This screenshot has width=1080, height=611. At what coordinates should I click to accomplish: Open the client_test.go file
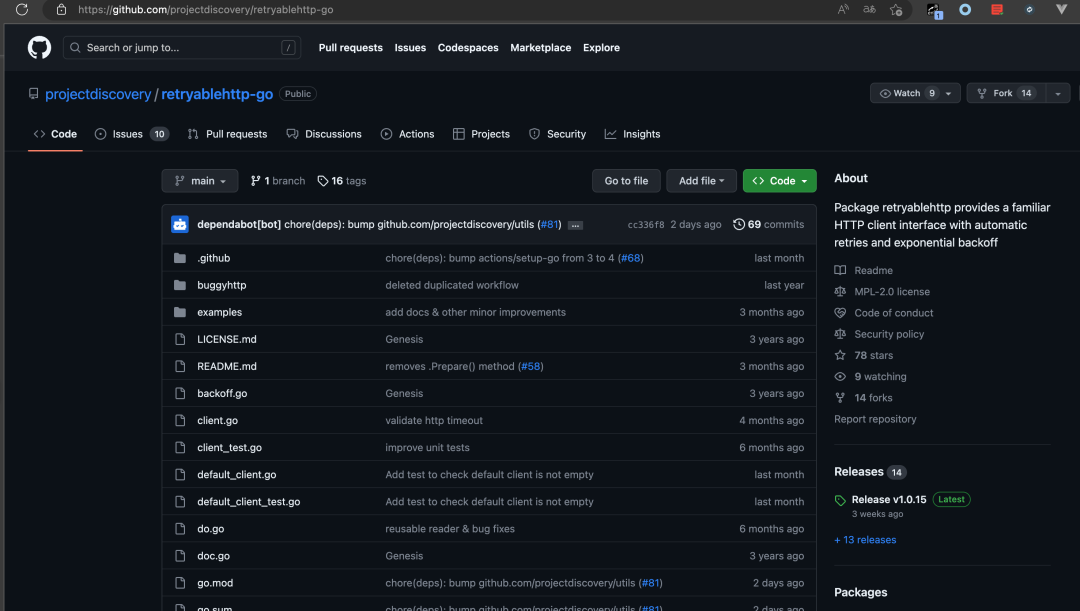229,448
